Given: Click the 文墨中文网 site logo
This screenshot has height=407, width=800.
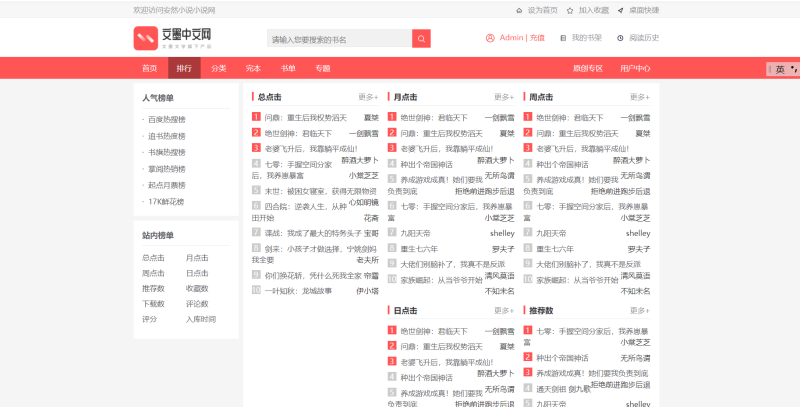Looking at the screenshot, I should (172, 38).
